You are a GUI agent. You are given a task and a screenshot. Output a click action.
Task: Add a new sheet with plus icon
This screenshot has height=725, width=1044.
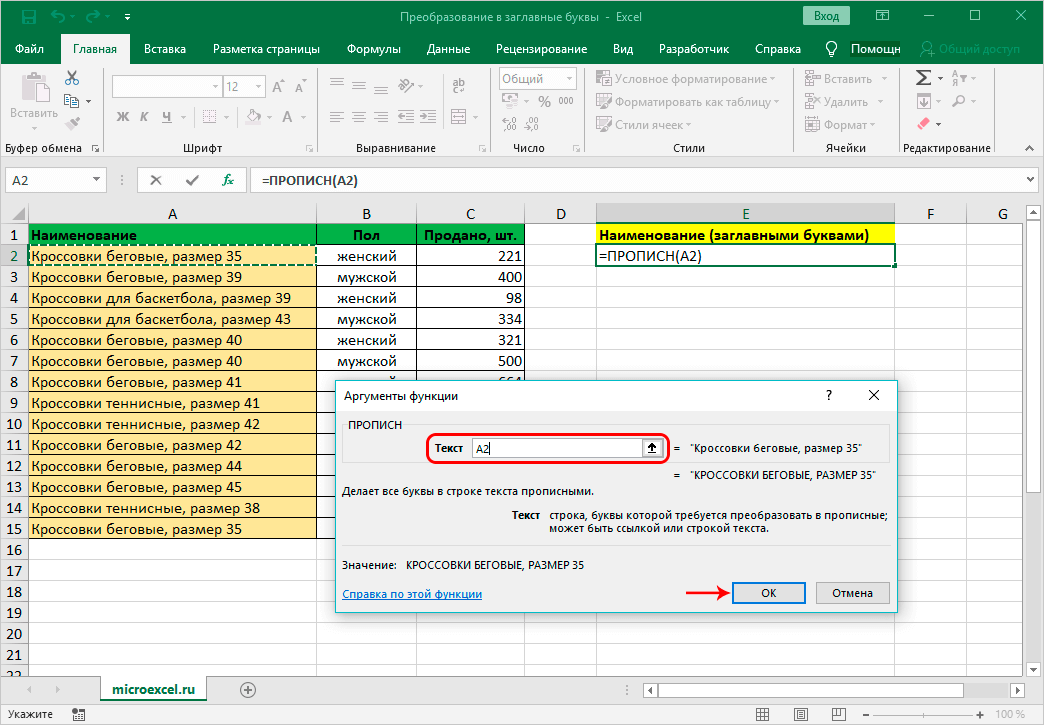(248, 690)
